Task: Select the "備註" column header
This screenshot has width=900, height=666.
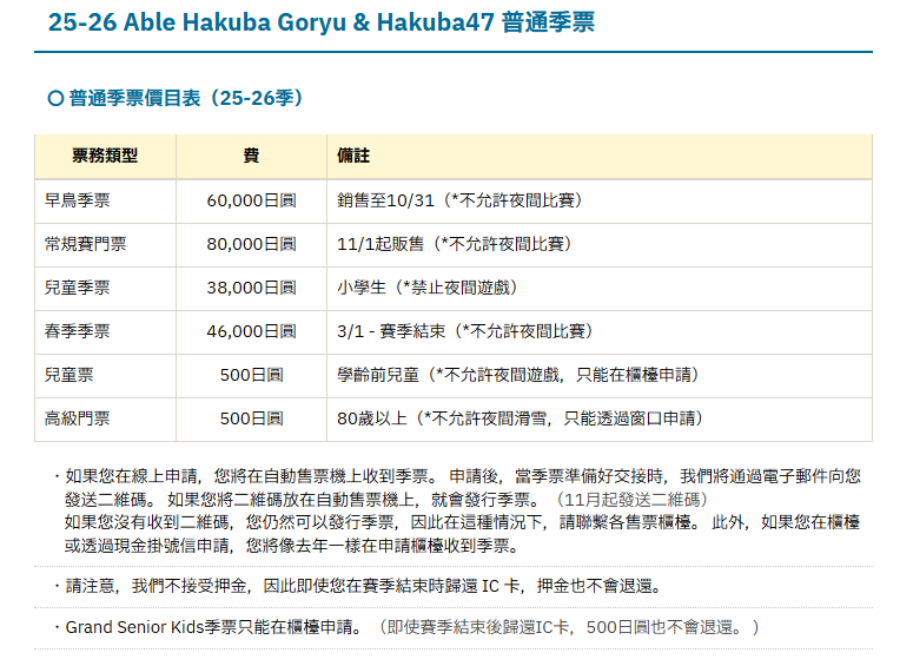Action: tap(599, 156)
